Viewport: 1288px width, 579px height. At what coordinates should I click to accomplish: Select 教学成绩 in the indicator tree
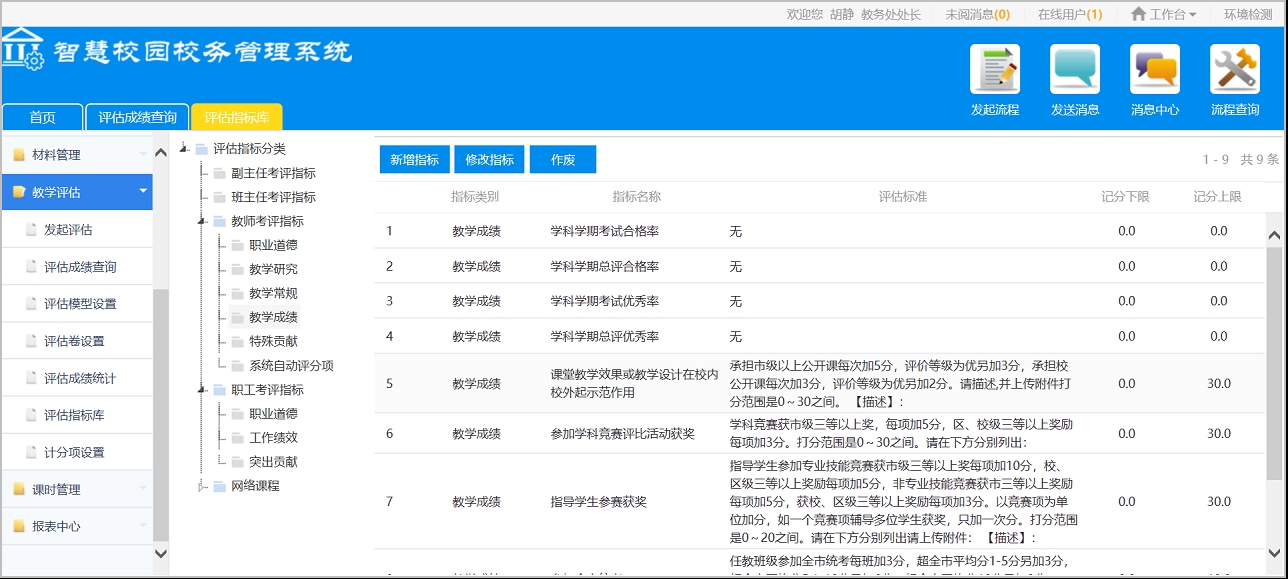pos(273,318)
